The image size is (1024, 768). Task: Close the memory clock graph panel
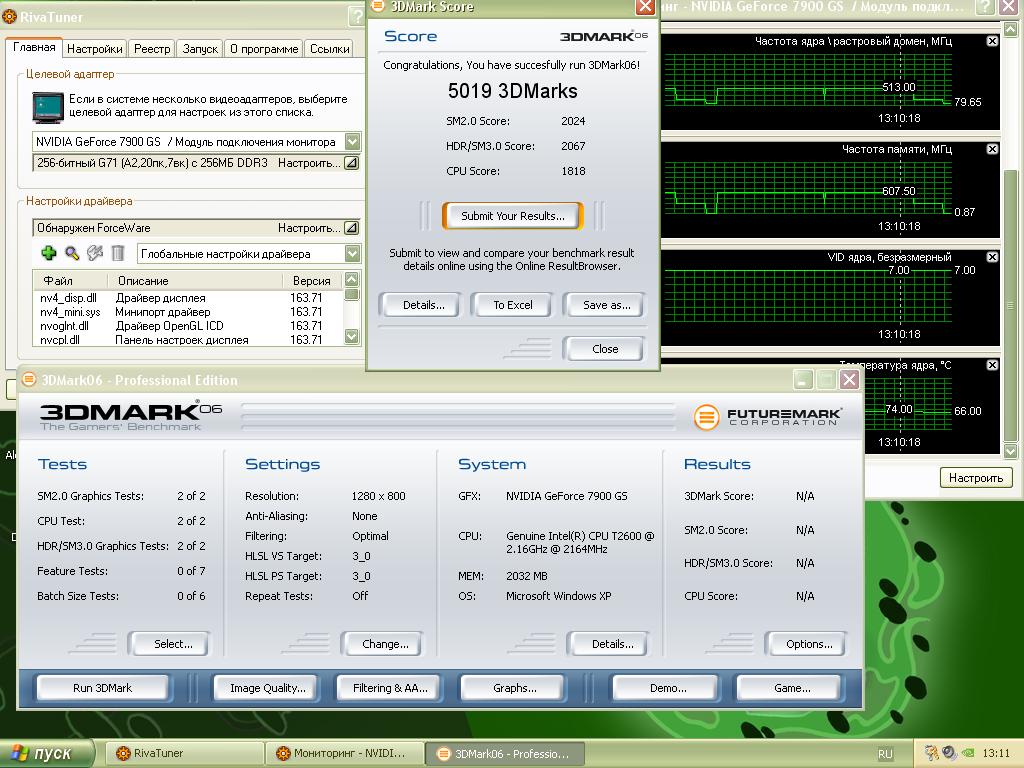coord(992,149)
